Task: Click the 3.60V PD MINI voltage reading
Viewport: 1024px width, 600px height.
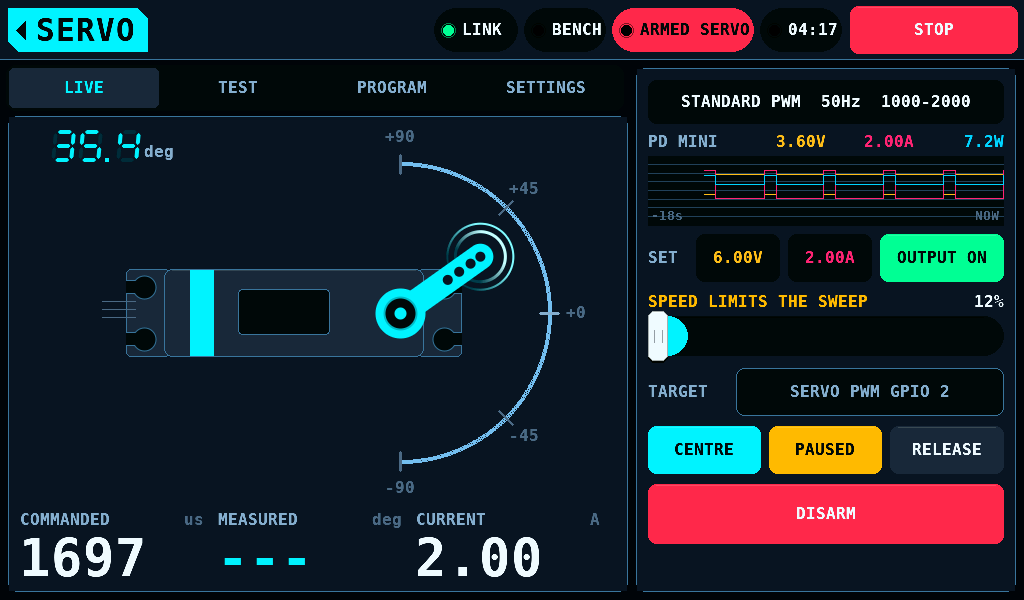Action: 801,142
